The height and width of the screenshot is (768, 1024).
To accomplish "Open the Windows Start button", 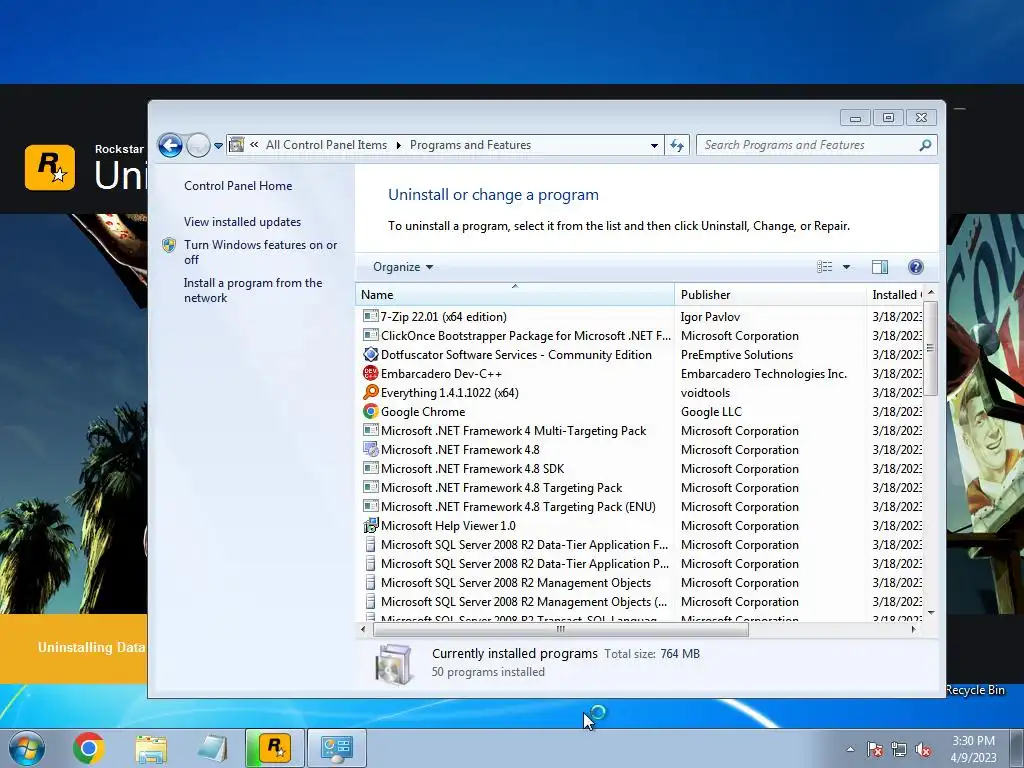I will tap(26, 748).
